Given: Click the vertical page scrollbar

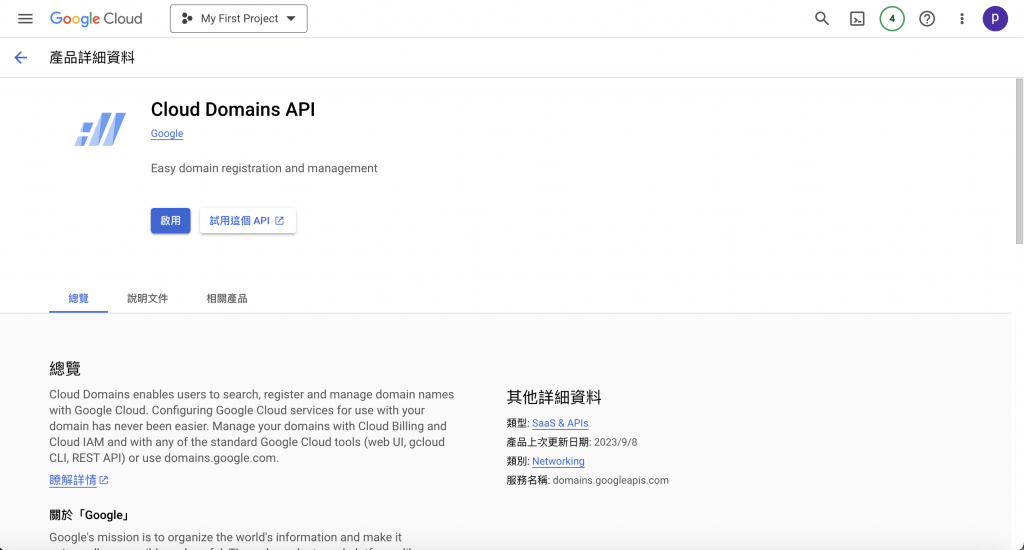Looking at the screenshot, I should pos(1019,161).
